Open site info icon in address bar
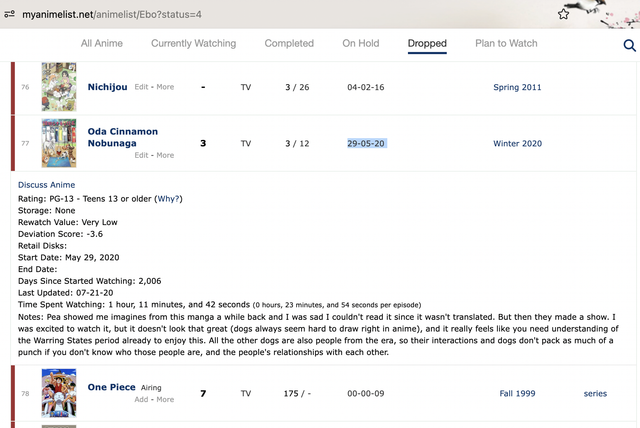This screenshot has width=640, height=428. [x=9, y=15]
